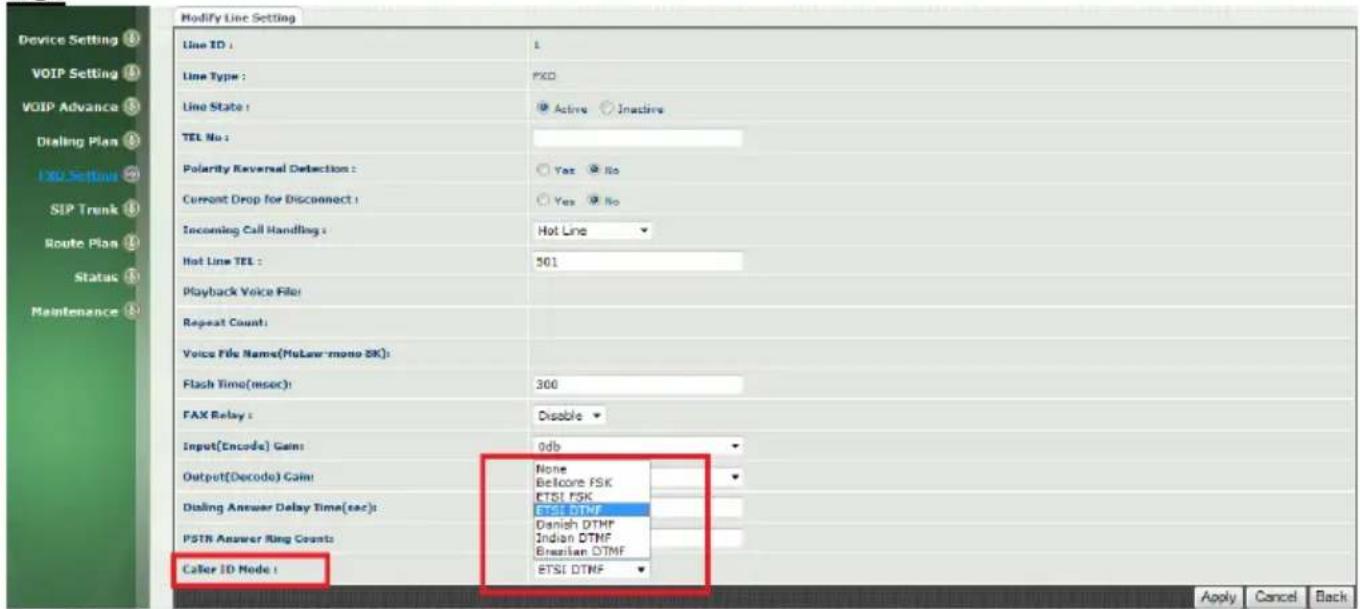Click the TEL No input field

tap(637, 138)
